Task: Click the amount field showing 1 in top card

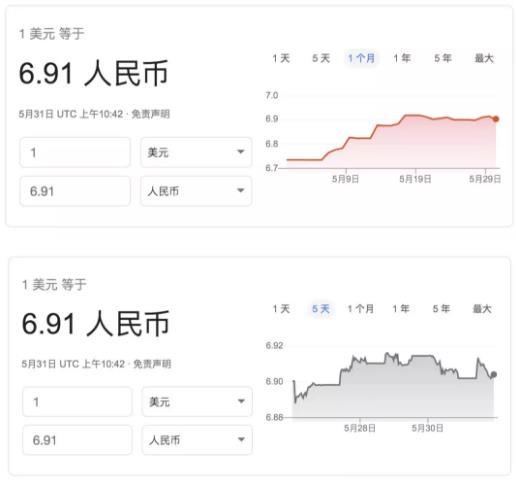Action: pos(75,152)
